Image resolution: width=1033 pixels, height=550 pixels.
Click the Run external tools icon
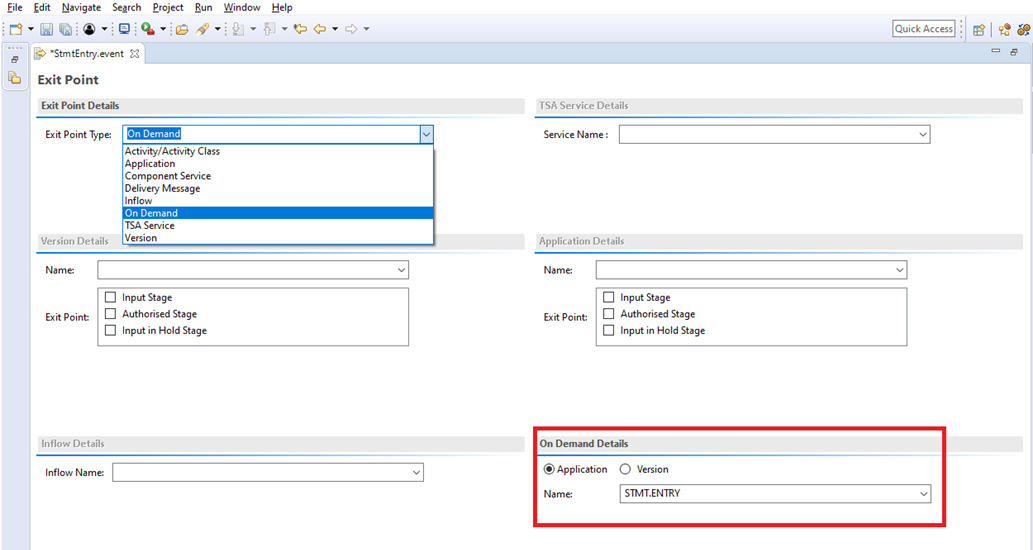tap(147, 29)
